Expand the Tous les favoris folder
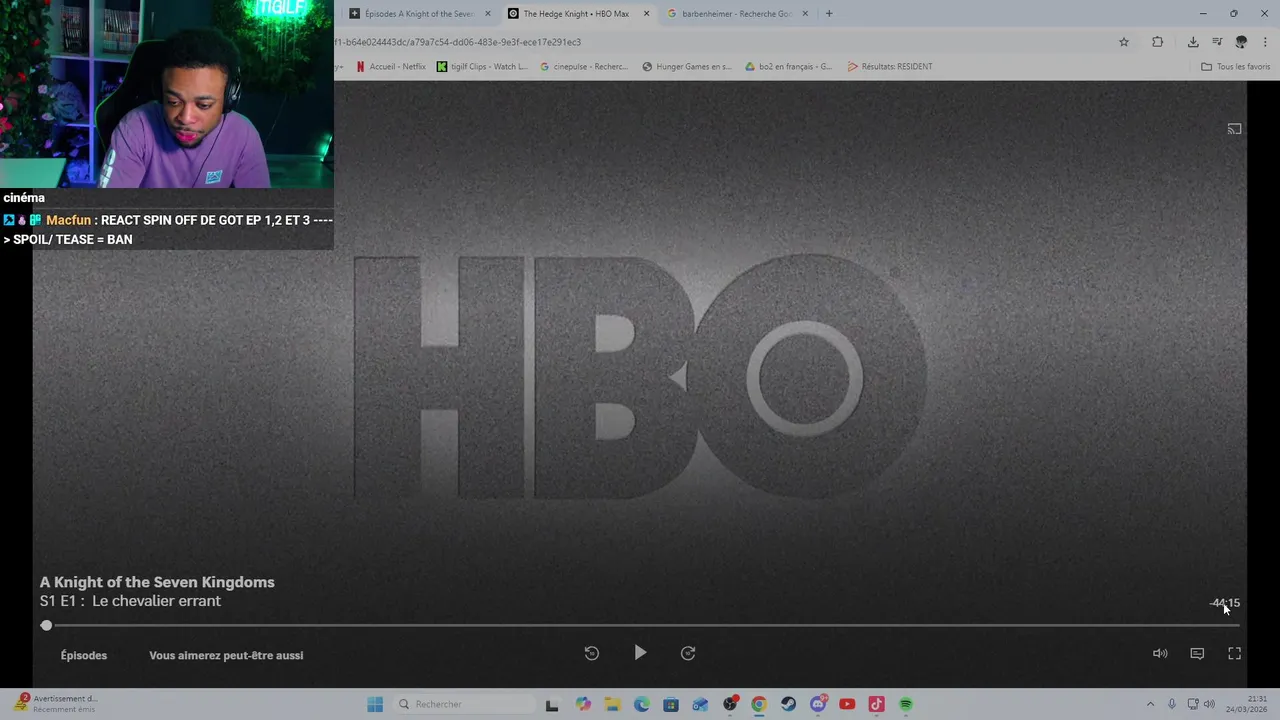1280x720 pixels. click(x=1236, y=67)
